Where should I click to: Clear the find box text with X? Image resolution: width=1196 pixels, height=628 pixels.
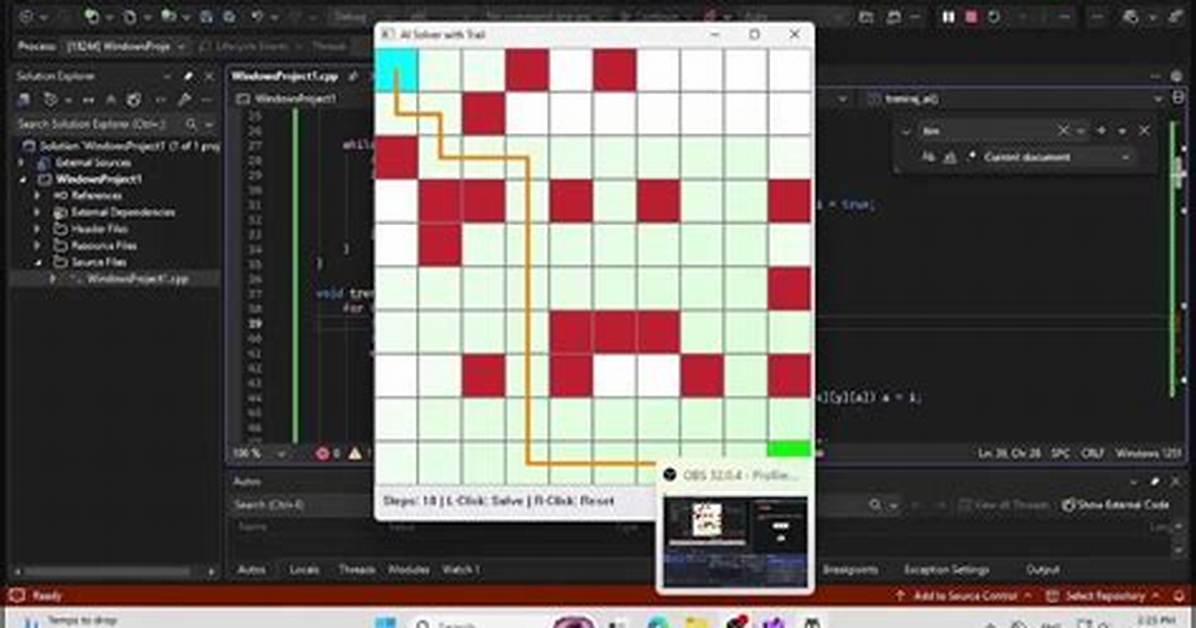pyautogui.click(x=1063, y=130)
